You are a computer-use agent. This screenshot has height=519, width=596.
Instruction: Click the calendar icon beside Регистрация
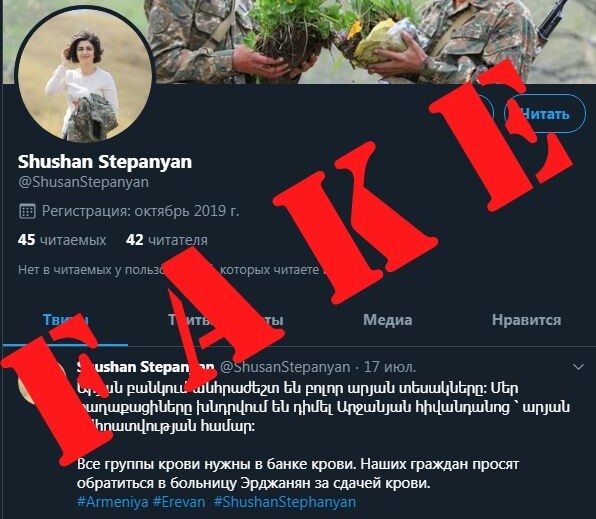[x=27, y=211]
